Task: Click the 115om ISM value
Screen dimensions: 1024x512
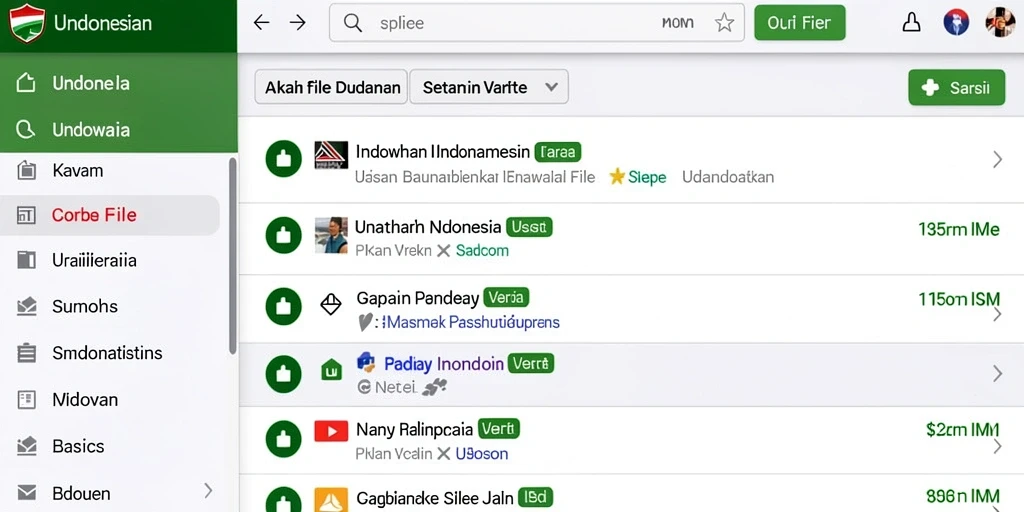Action: pos(959,299)
